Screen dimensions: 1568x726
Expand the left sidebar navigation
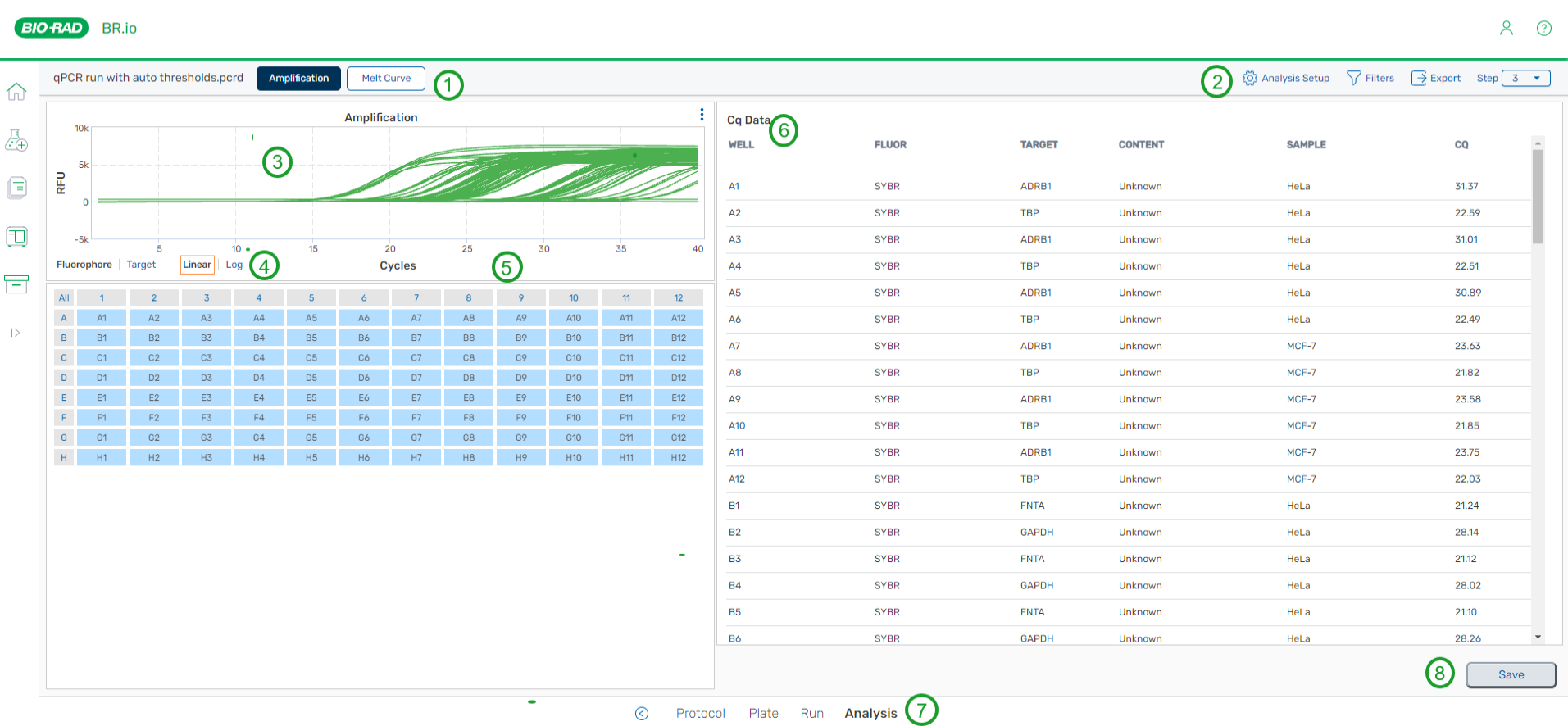click(x=16, y=333)
